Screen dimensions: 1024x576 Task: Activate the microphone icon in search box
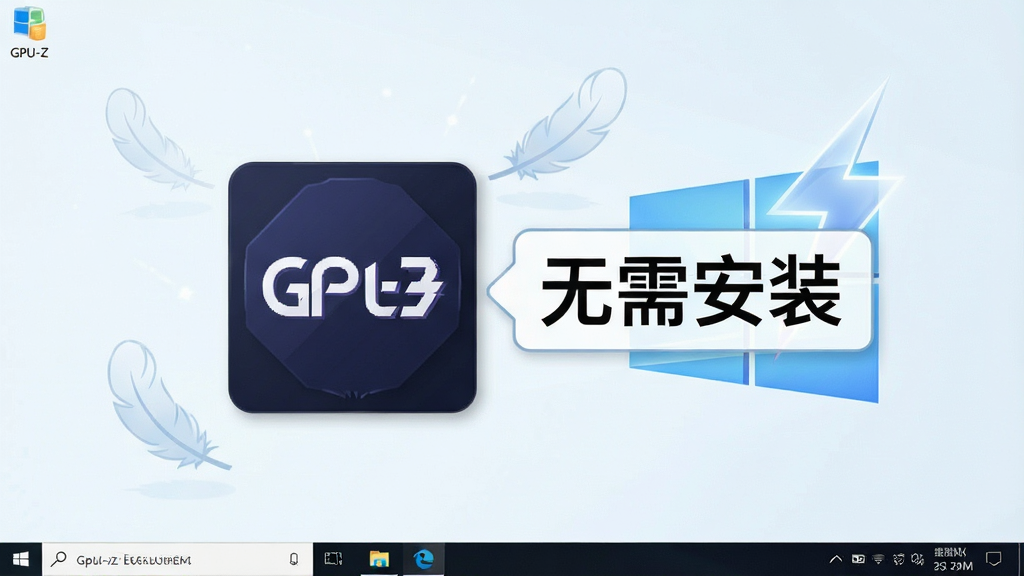[x=294, y=560]
